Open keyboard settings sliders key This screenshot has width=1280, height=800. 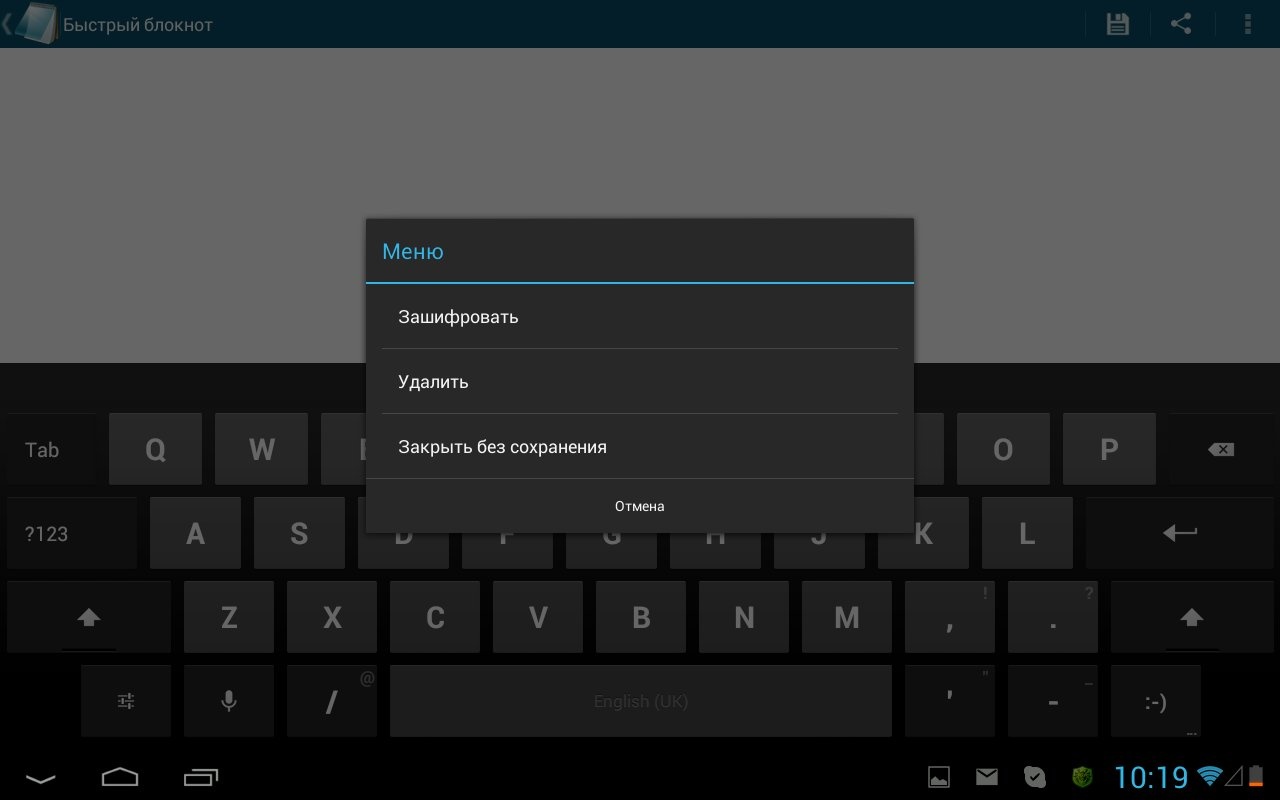click(x=126, y=701)
